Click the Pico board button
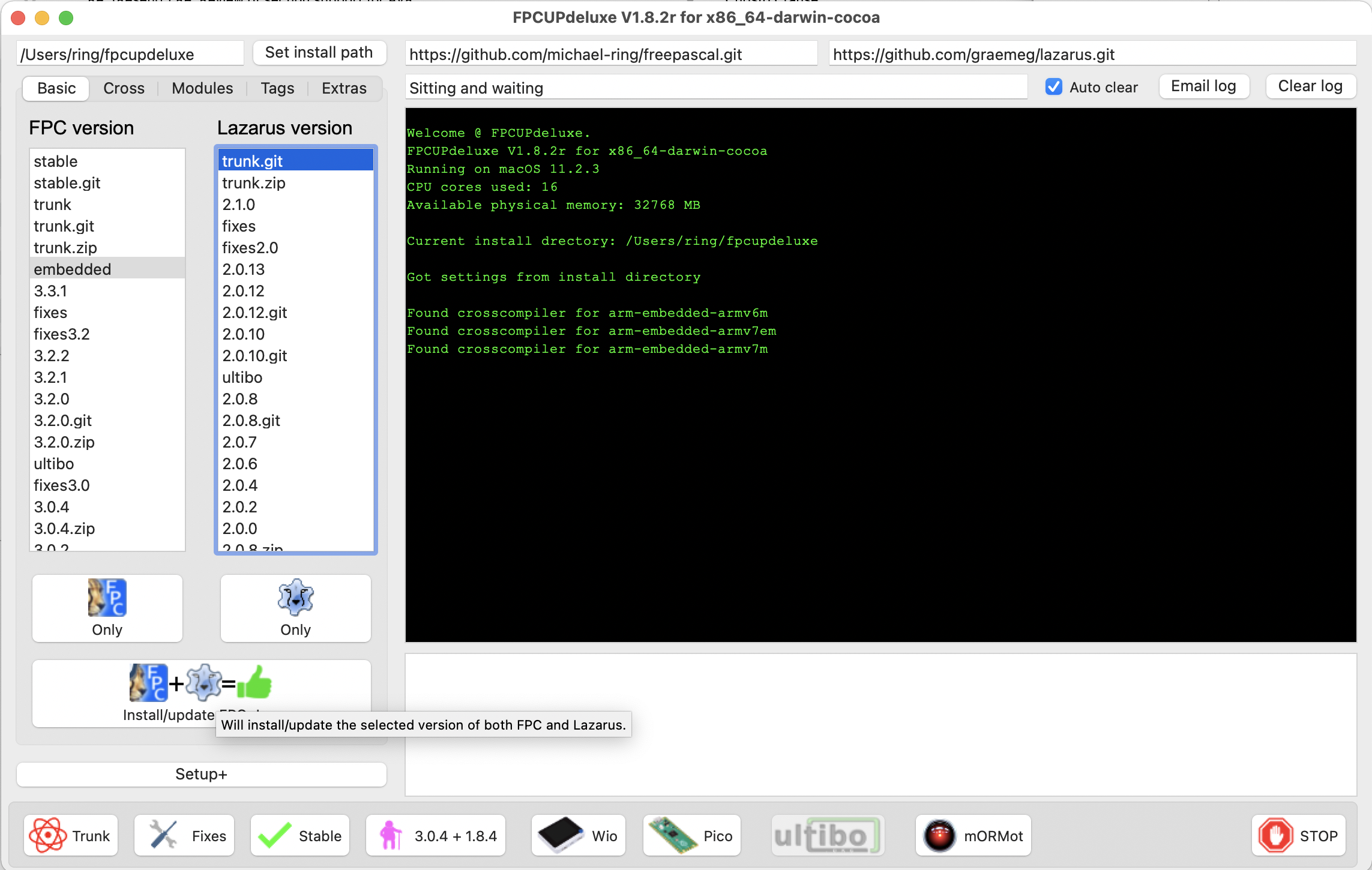This screenshot has height=870, width=1372. [x=692, y=835]
